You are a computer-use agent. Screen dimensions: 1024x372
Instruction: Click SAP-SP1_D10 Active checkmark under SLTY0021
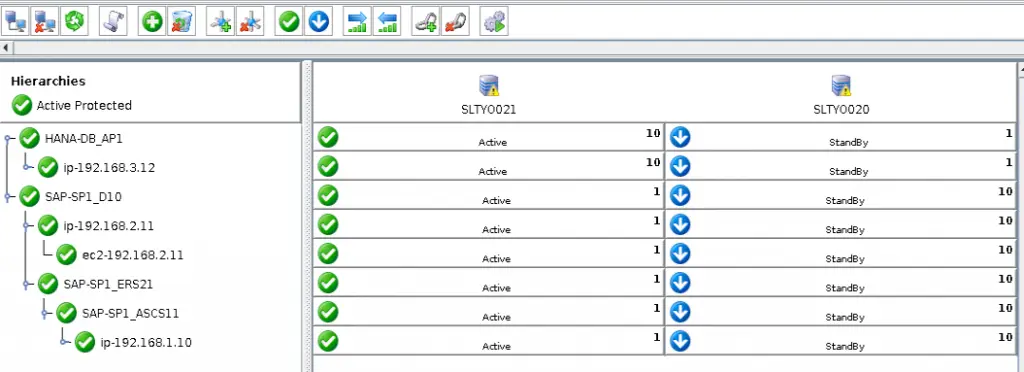pyautogui.click(x=328, y=196)
